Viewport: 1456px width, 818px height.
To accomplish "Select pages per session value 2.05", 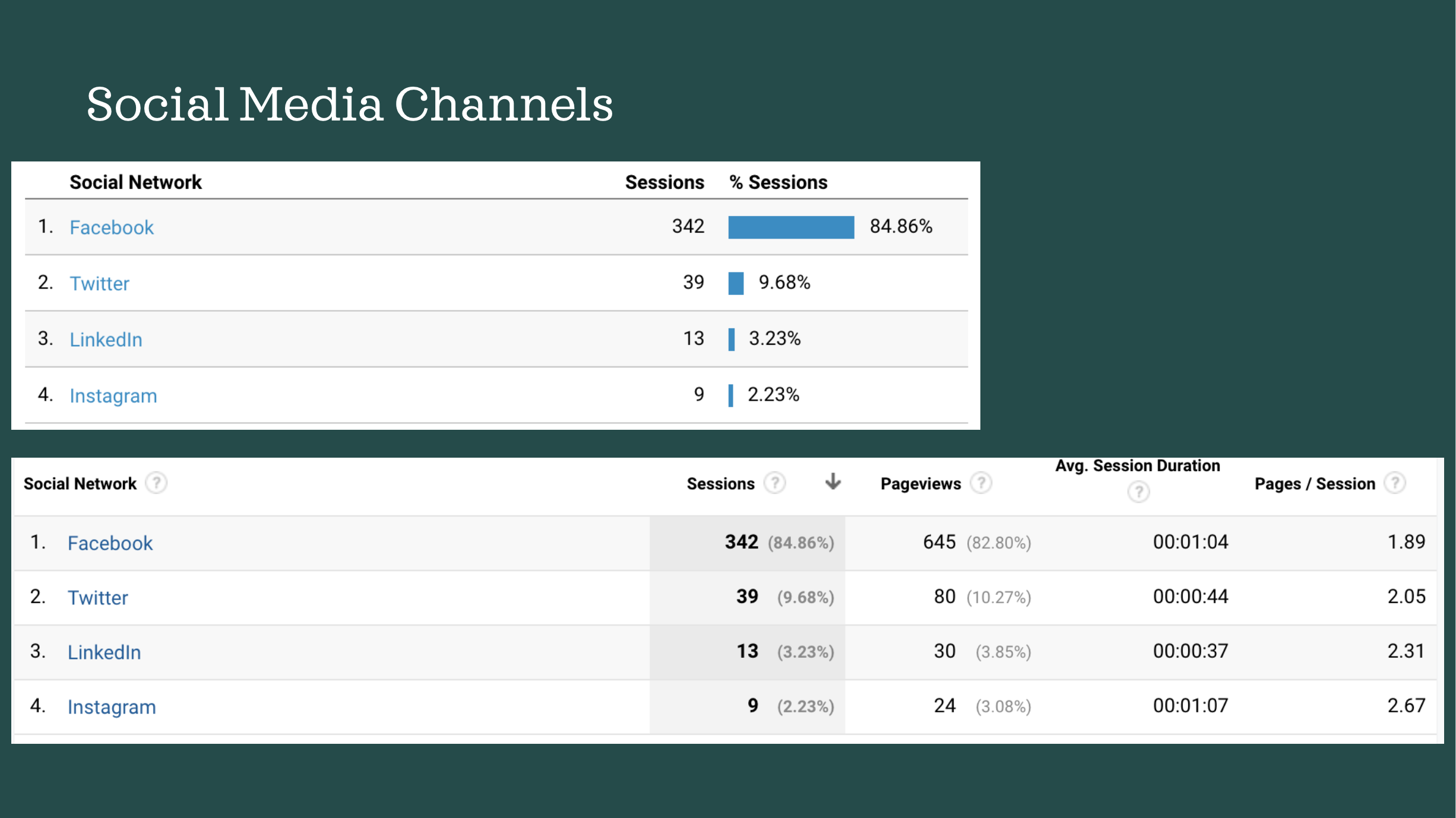I will (x=1406, y=597).
